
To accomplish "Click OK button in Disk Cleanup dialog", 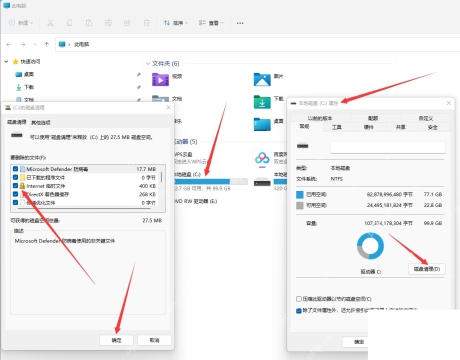I will [x=116, y=340].
